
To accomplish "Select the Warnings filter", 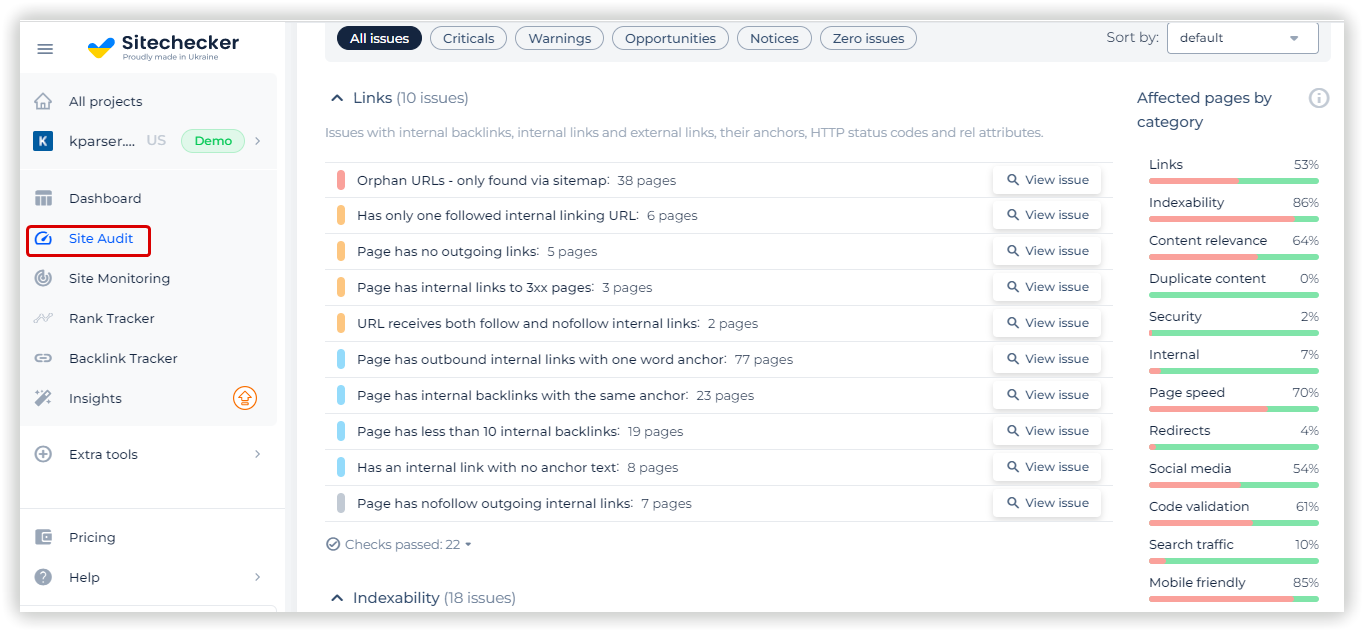I will pos(559,38).
